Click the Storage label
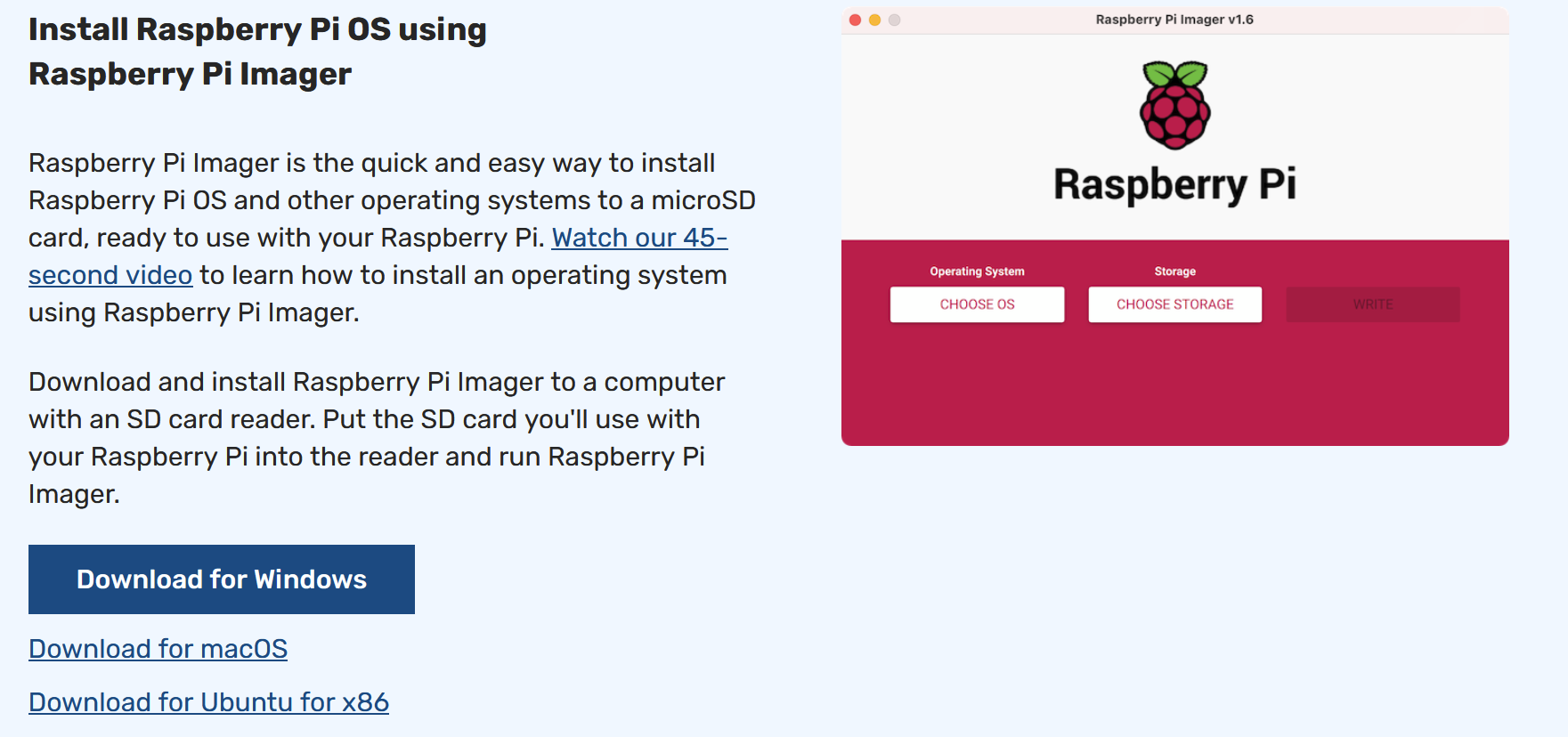The height and width of the screenshot is (737, 1568). (x=1174, y=271)
